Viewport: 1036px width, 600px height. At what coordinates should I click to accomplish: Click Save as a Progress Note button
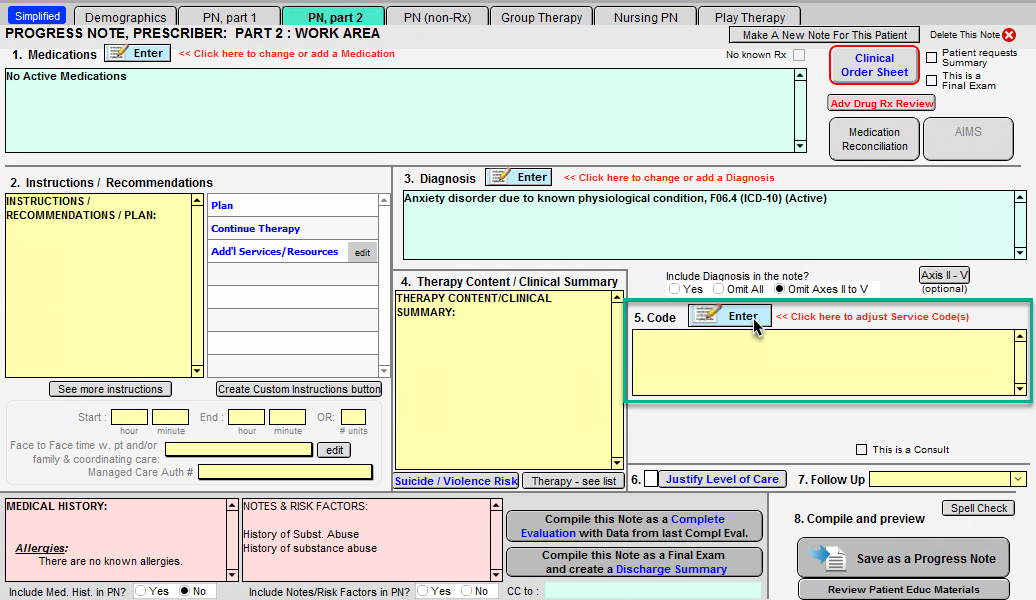coord(905,558)
